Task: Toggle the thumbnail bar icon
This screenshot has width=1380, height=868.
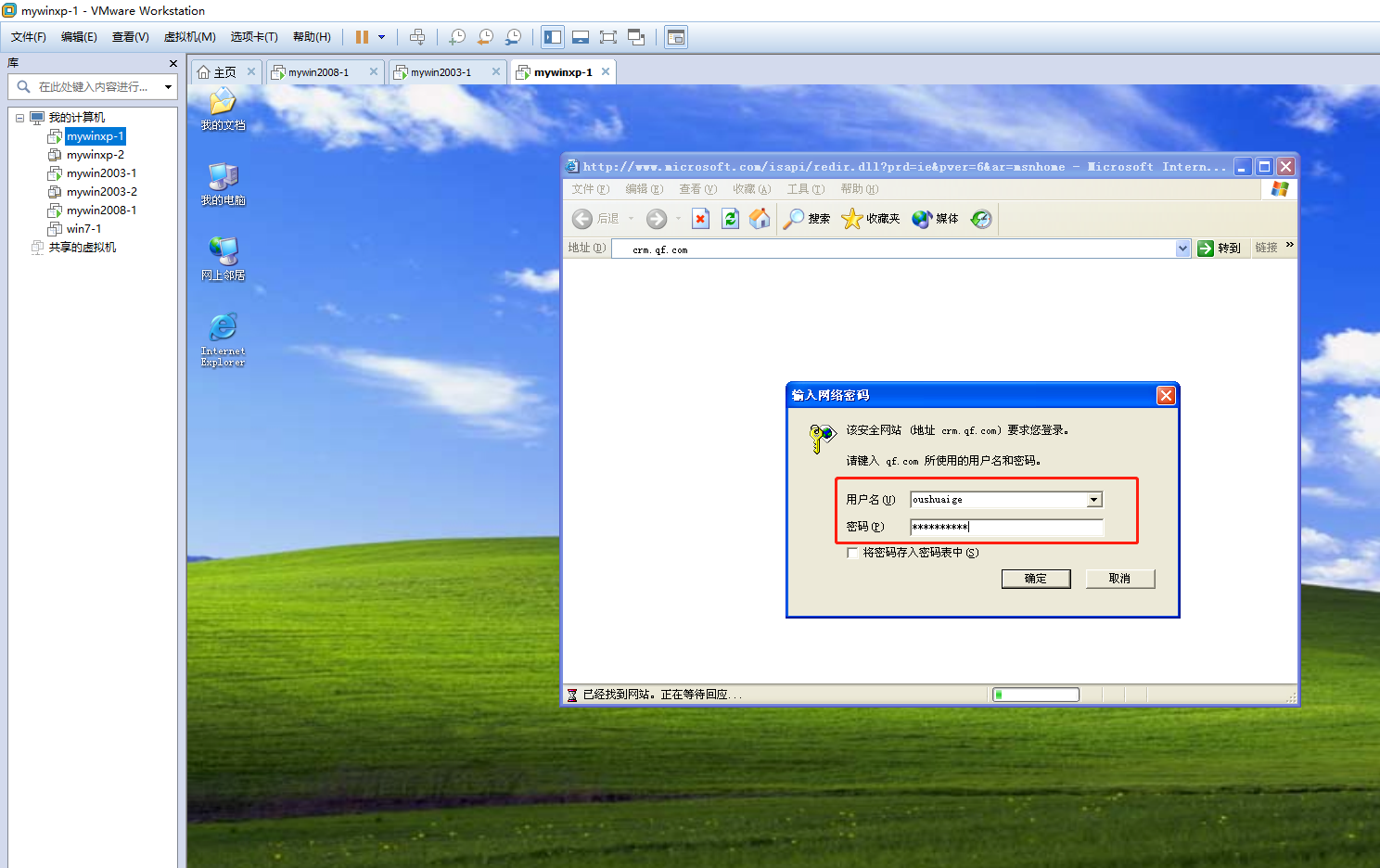Action: (581, 37)
